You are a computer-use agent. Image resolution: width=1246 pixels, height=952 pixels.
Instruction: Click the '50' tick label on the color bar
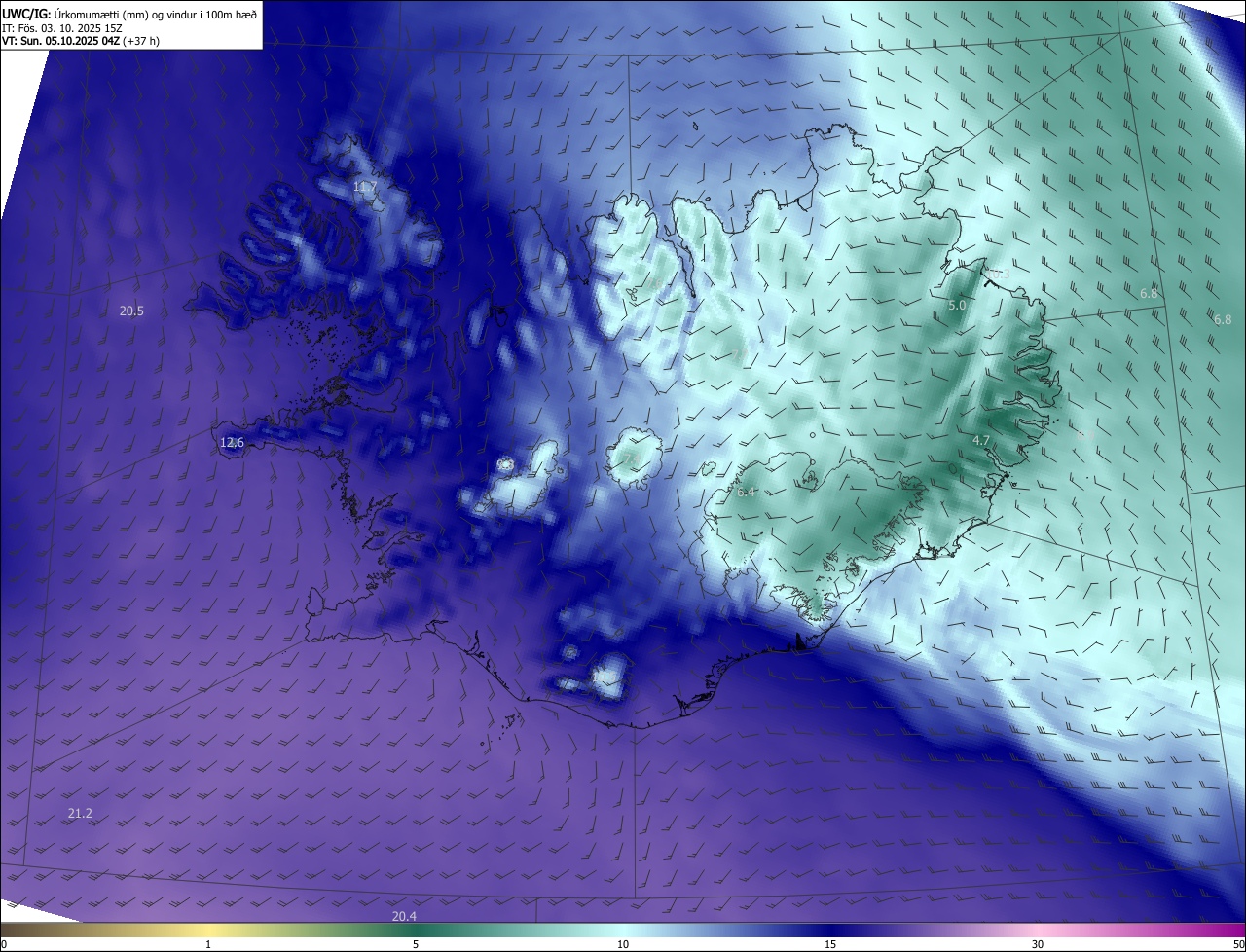(x=1238, y=944)
